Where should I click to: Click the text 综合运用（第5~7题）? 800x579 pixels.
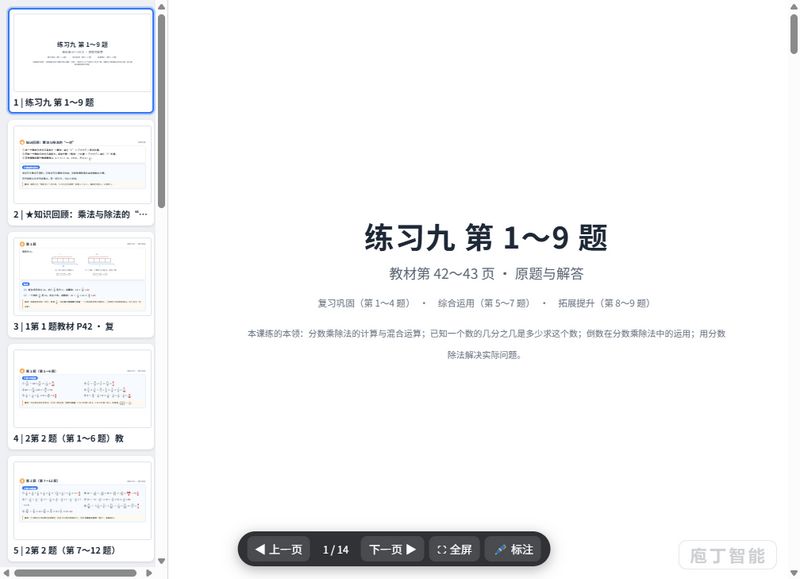pyautogui.click(x=484, y=303)
